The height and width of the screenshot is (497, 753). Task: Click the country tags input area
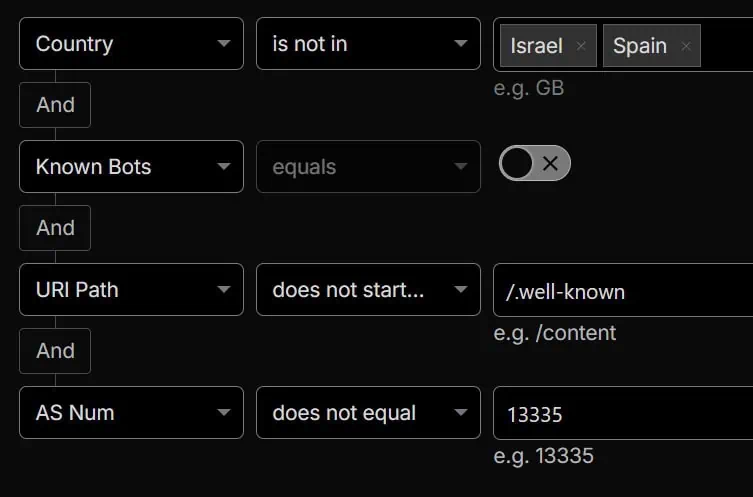coord(728,45)
